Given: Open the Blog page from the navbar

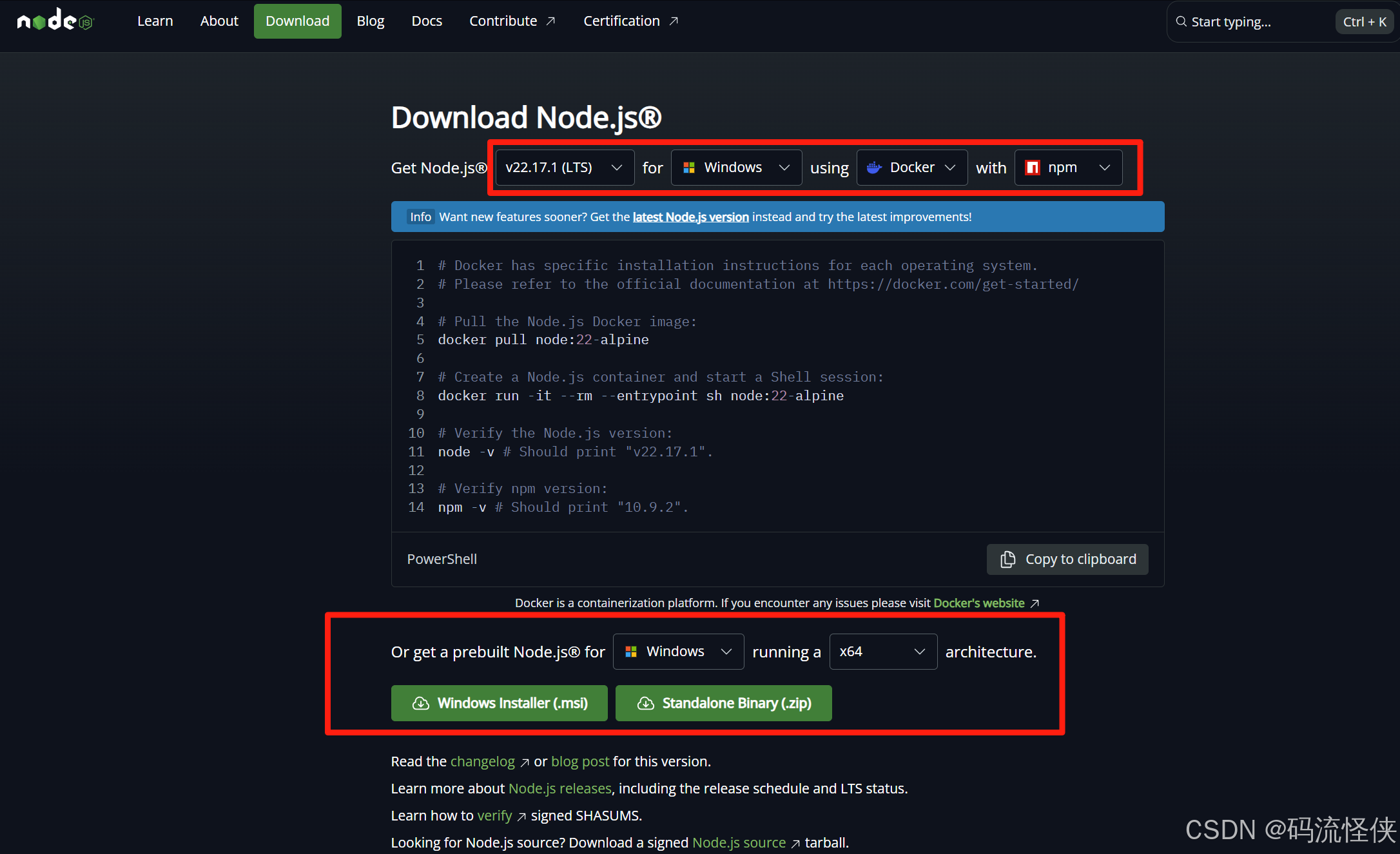Looking at the screenshot, I should [x=370, y=21].
